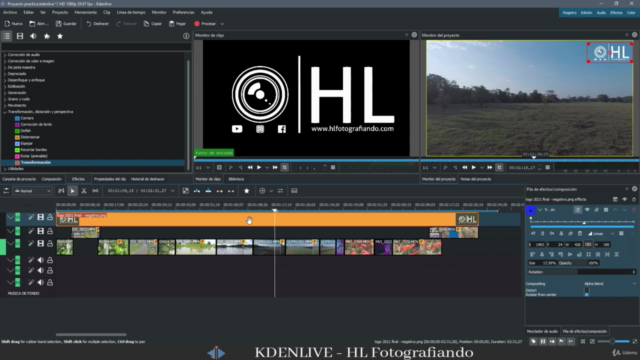The height and width of the screenshot is (360, 640).
Task: Show audio effects filter icon
Action: coord(33,36)
